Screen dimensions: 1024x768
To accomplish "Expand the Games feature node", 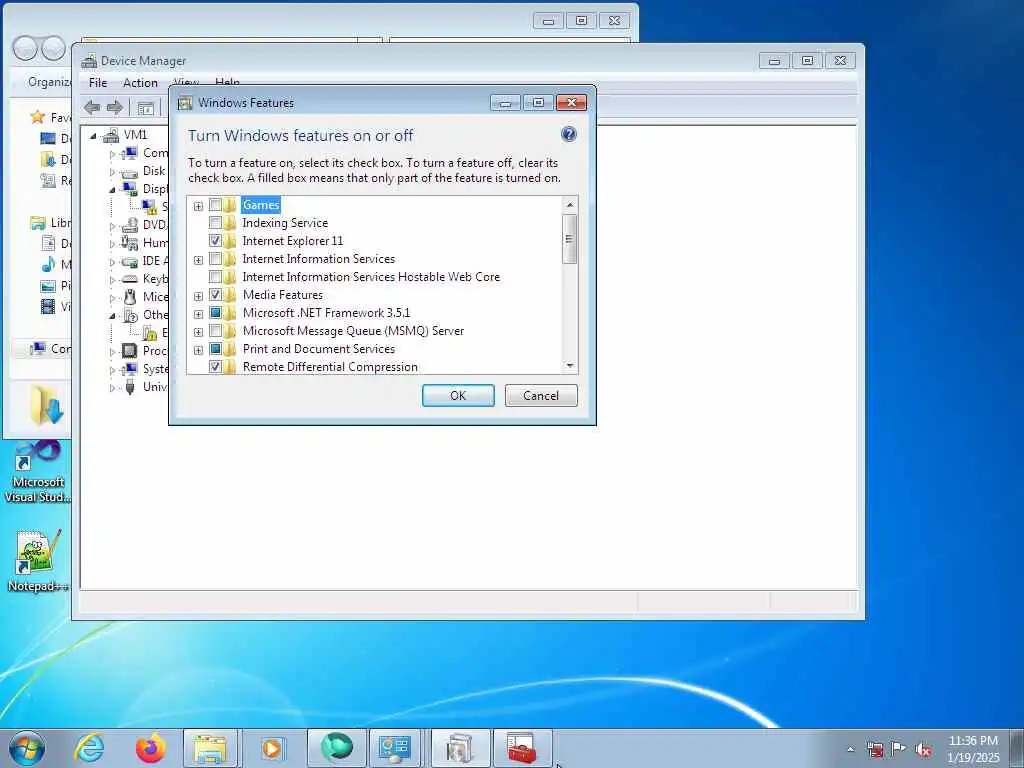I will pos(199,206).
